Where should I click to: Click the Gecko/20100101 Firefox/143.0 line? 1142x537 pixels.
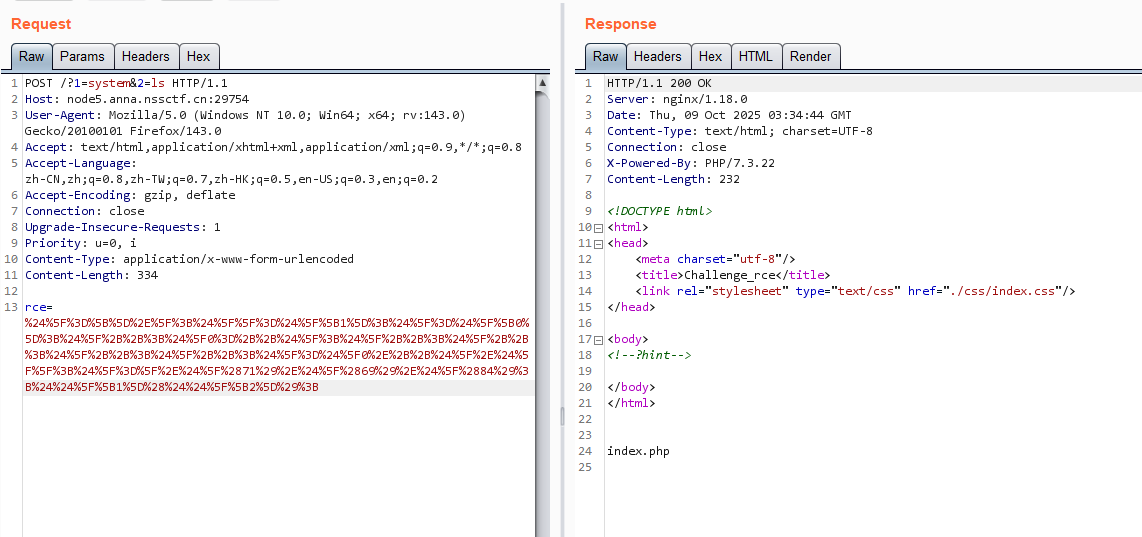click(122, 131)
